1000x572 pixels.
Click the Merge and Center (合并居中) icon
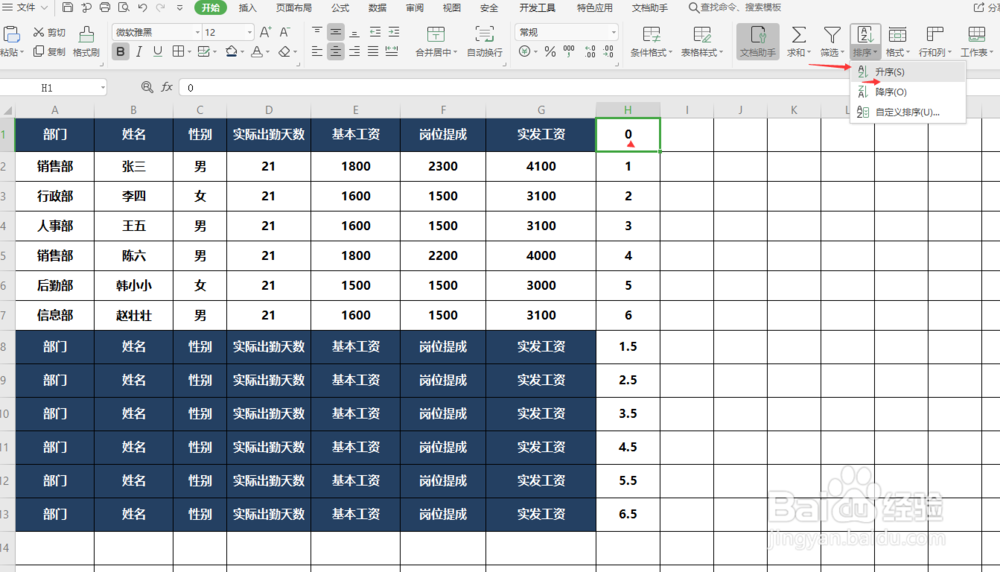[436, 34]
